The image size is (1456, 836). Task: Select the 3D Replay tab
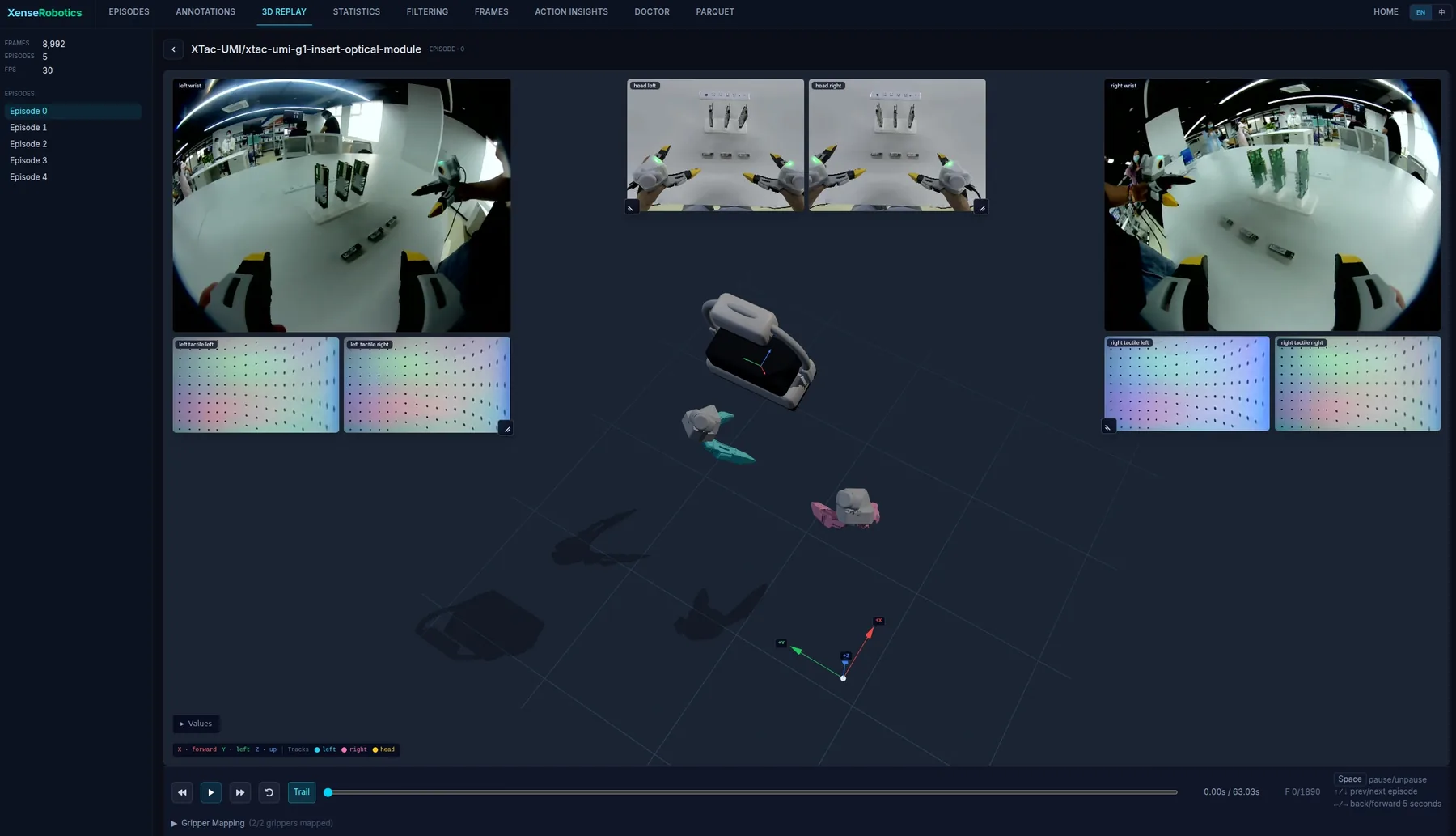point(284,12)
